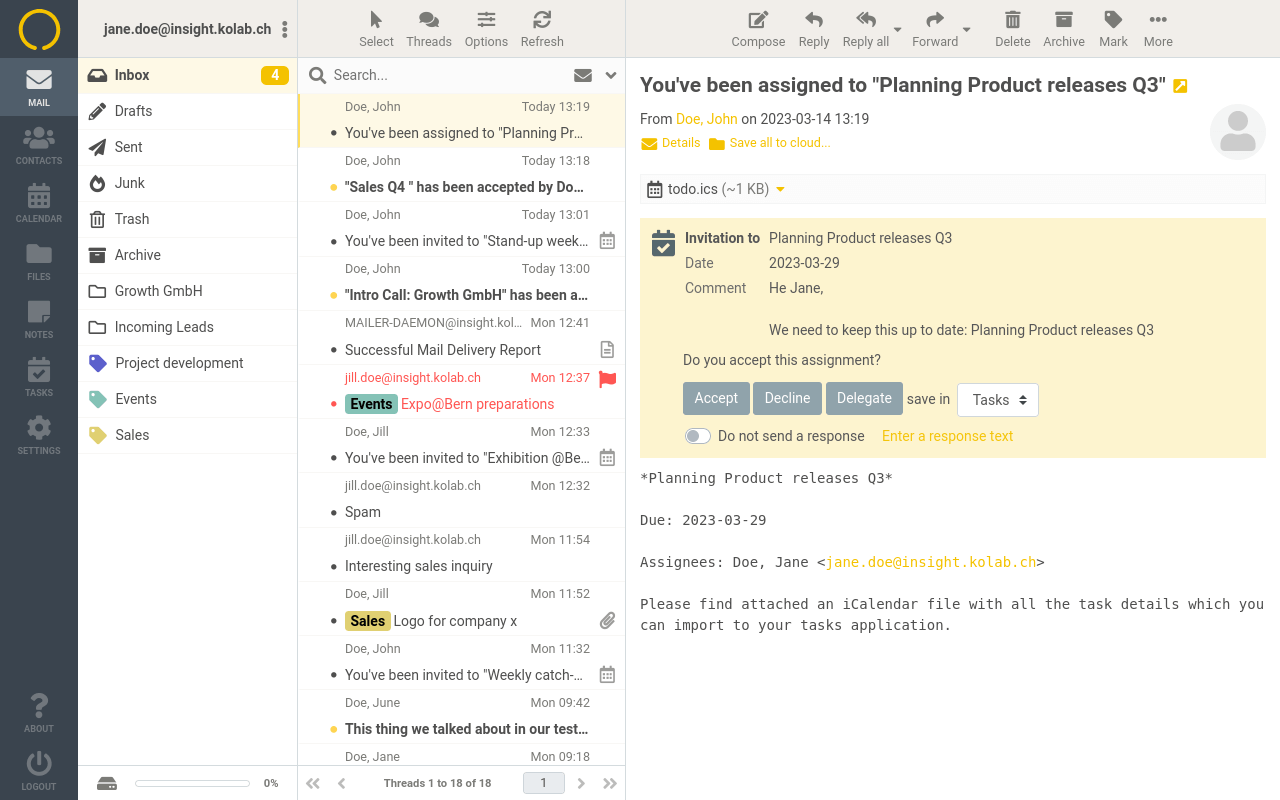Viewport: 1280px width, 800px height.
Task: Open the account options three-dot menu
Action: (285, 30)
